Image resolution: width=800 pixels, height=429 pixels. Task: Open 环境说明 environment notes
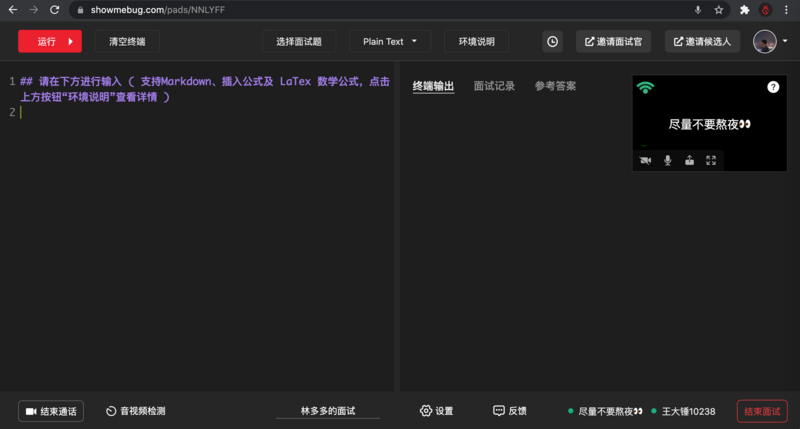[x=477, y=41]
